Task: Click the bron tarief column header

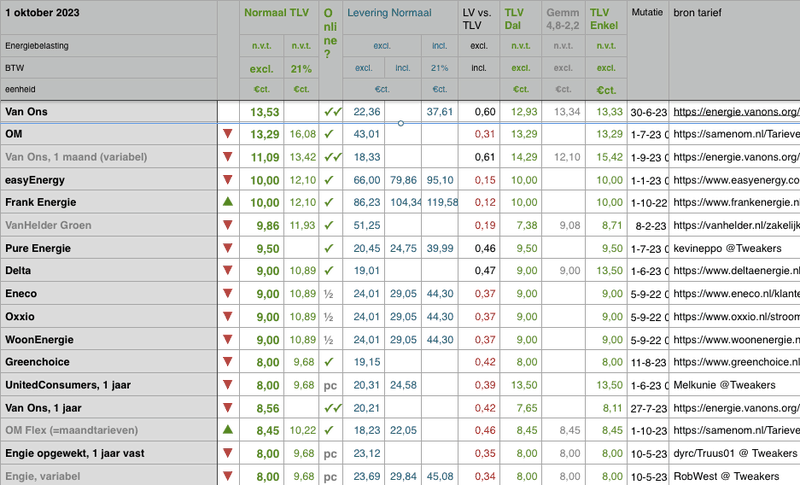Action: (697, 13)
